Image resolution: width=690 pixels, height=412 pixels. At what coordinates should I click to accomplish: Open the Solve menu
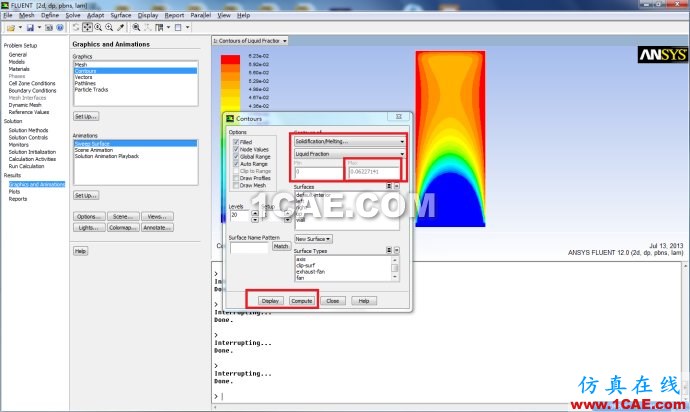(73, 15)
